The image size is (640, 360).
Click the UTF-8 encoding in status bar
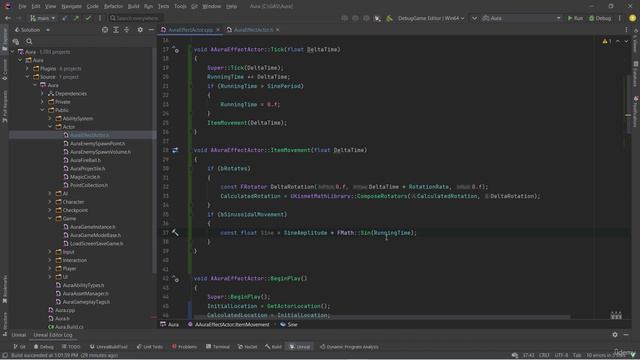click(x=561, y=356)
